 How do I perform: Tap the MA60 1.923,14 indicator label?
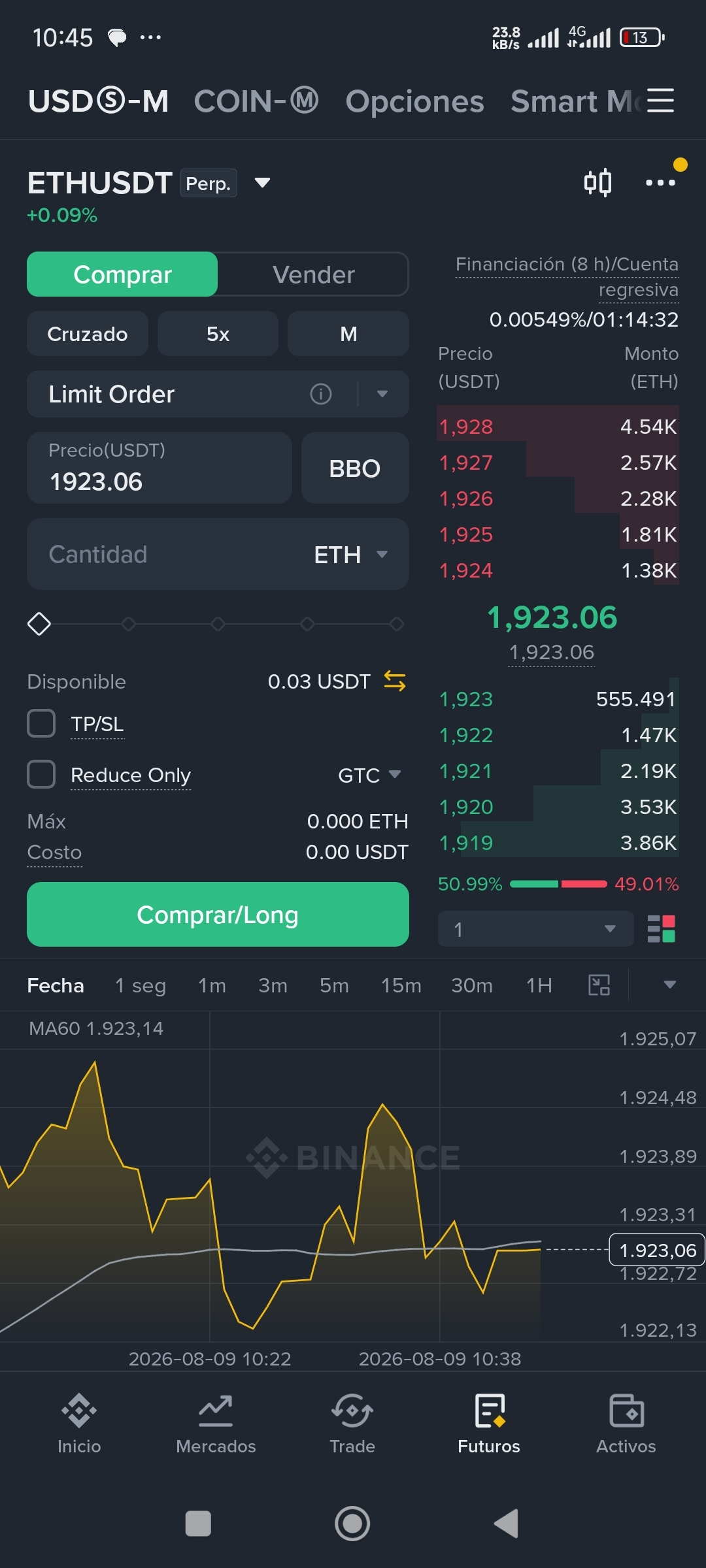[x=96, y=1028]
